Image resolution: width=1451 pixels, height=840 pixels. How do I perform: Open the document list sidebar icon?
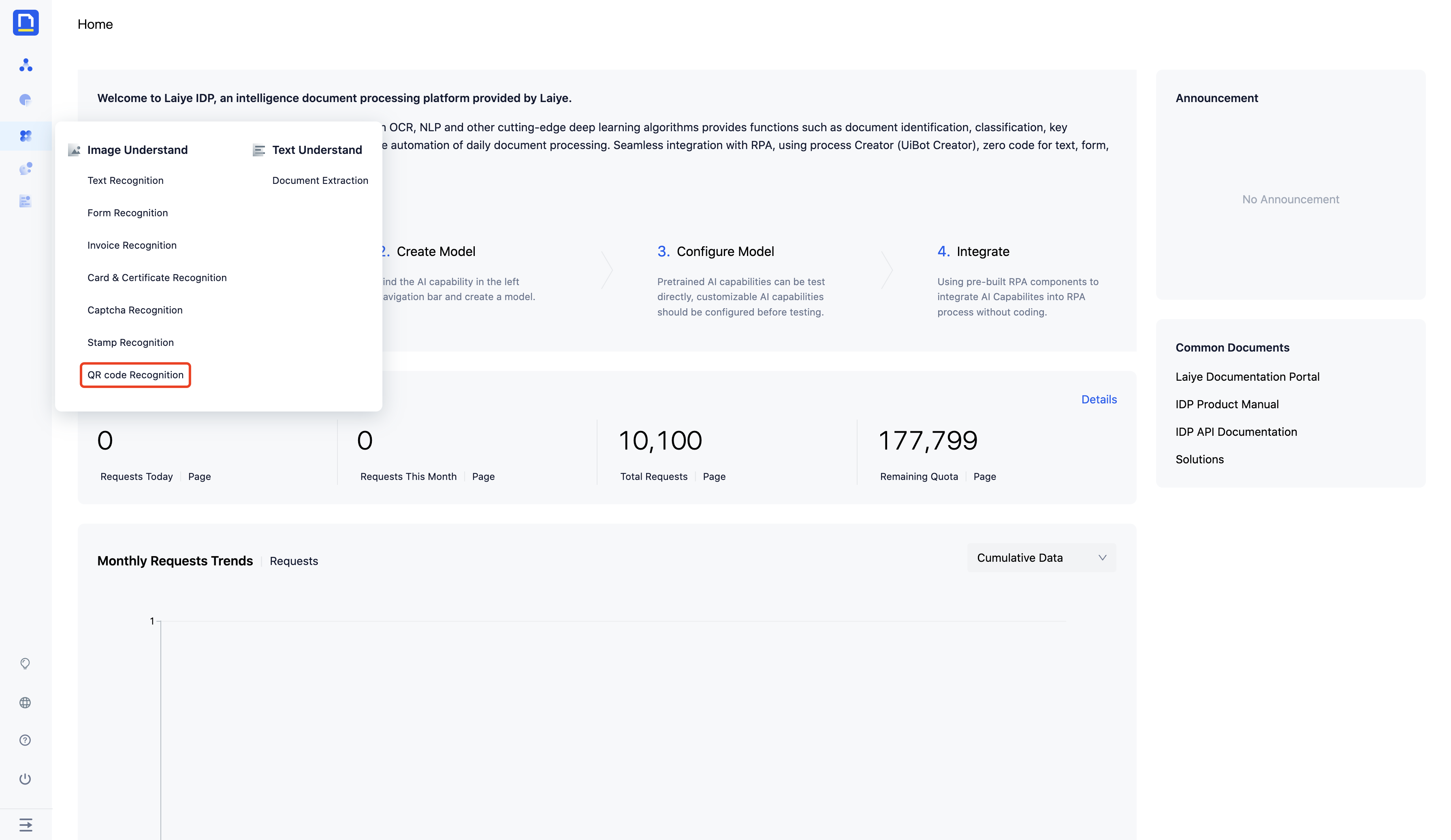(x=26, y=202)
